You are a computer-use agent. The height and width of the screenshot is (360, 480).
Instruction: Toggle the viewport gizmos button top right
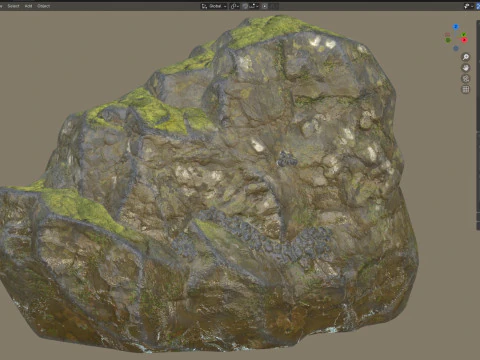(478, 6)
